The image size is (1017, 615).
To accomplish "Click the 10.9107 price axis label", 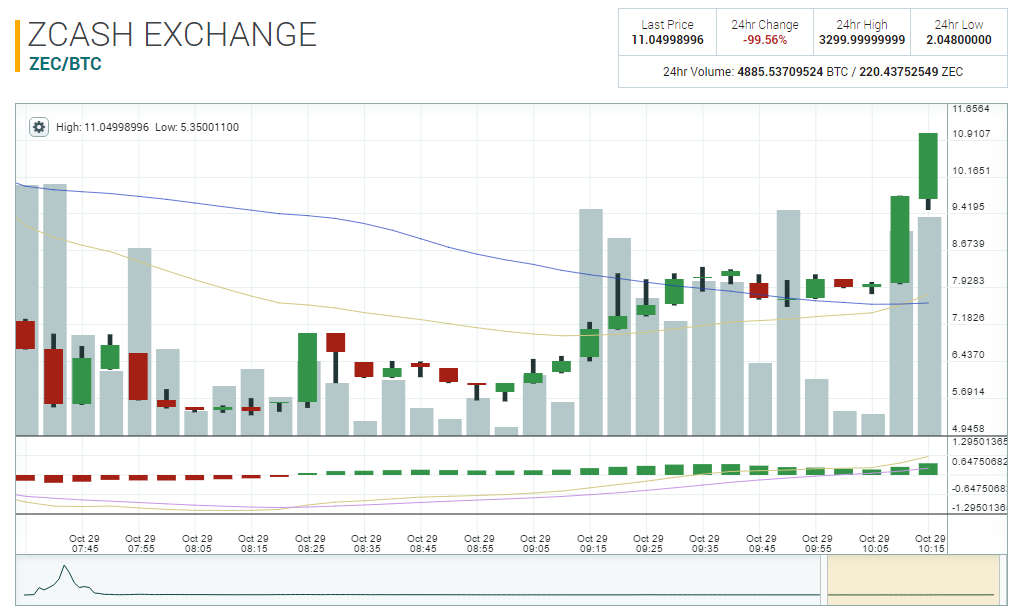I will click(x=970, y=134).
